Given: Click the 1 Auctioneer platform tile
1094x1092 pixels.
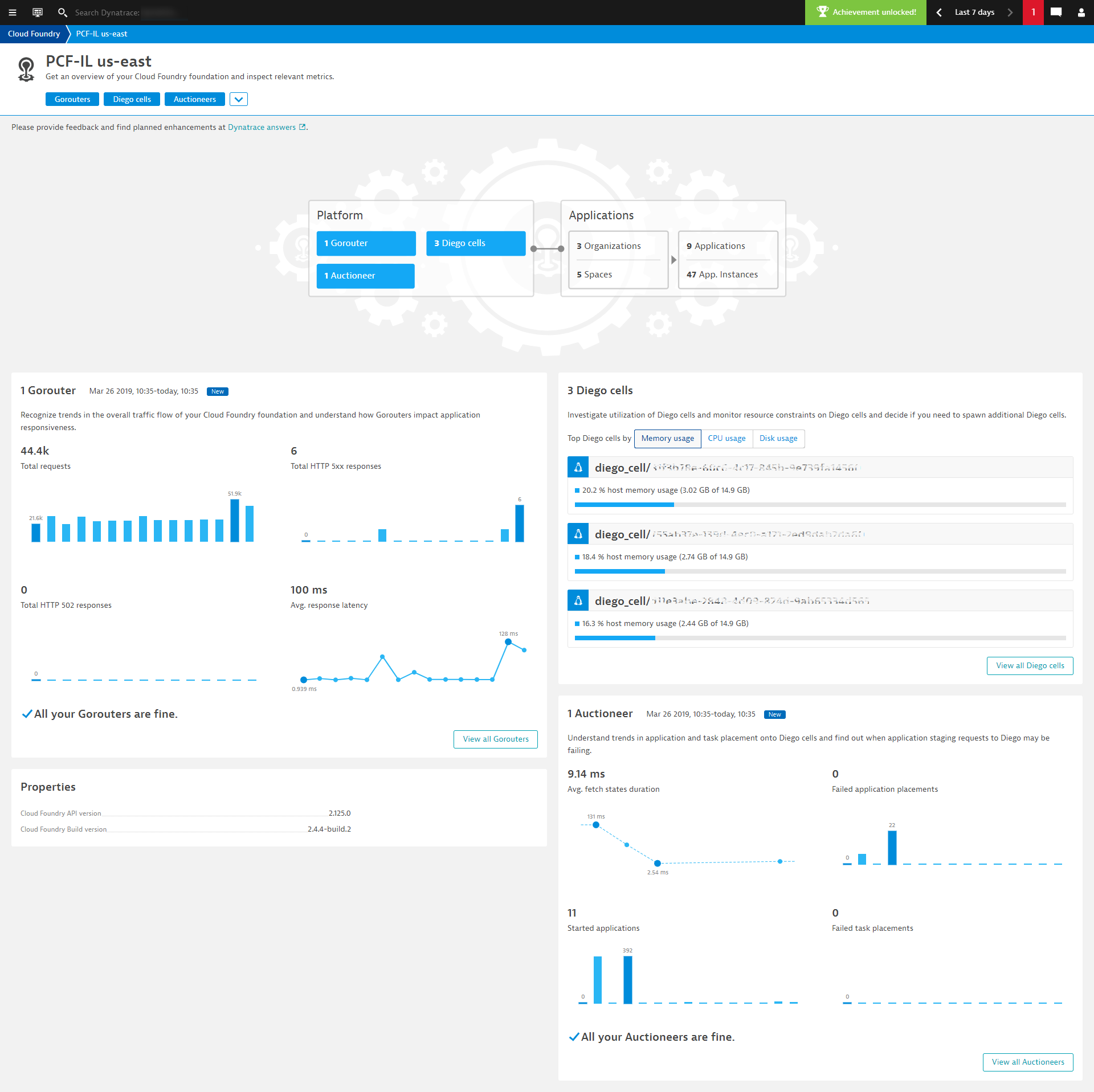Looking at the screenshot, I should tap(366, 276).
